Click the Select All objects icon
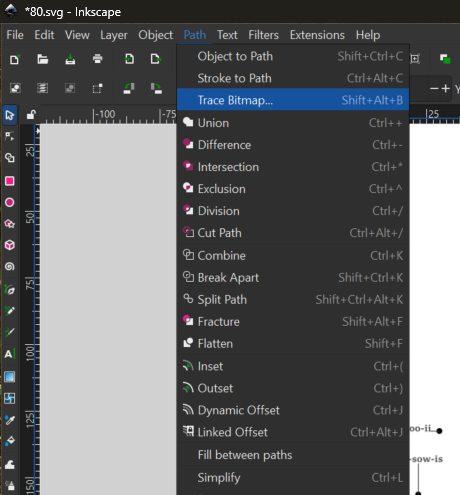 [x=15, y=88]
